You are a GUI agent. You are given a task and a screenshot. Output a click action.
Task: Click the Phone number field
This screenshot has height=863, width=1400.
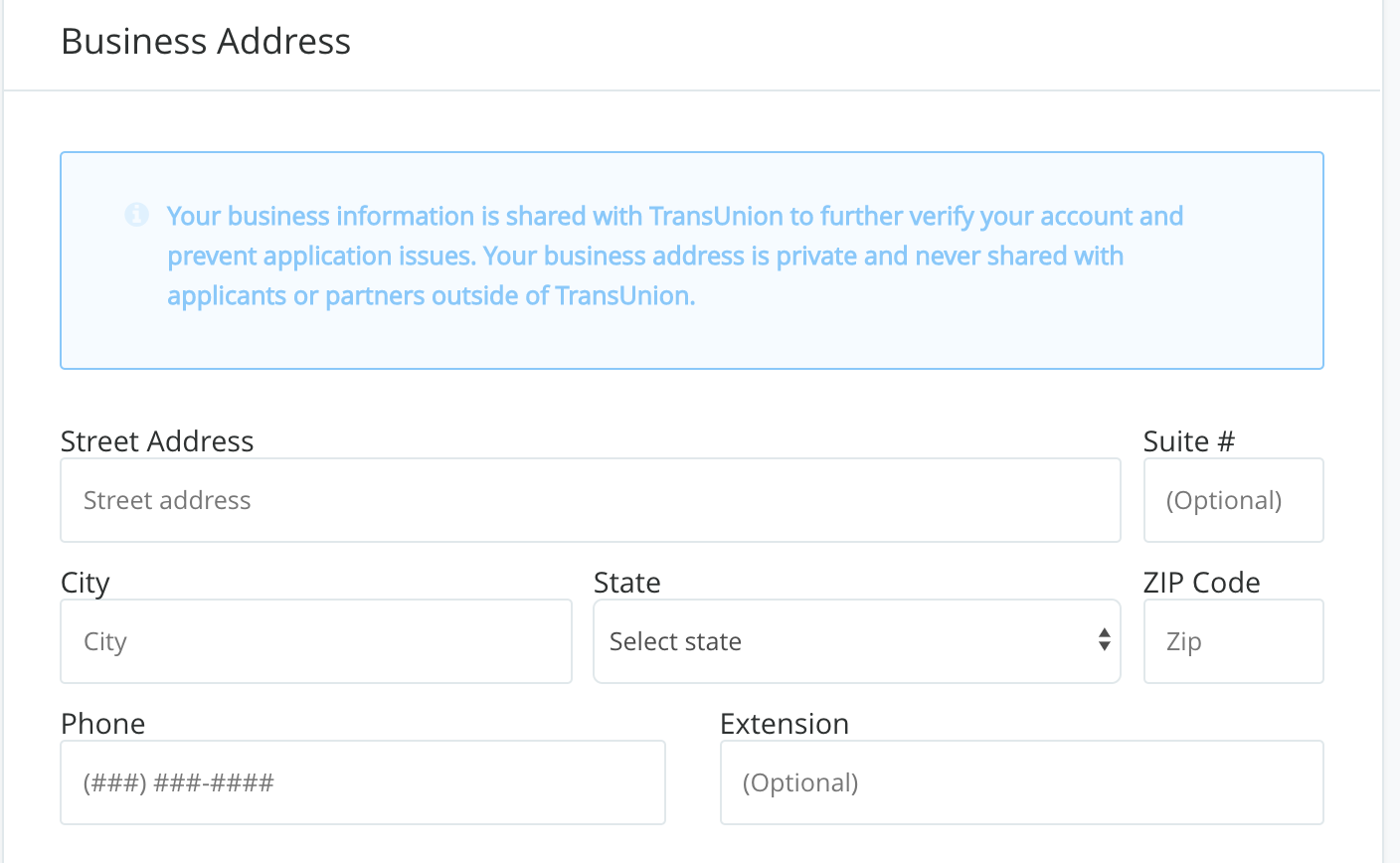pos(363,782)
